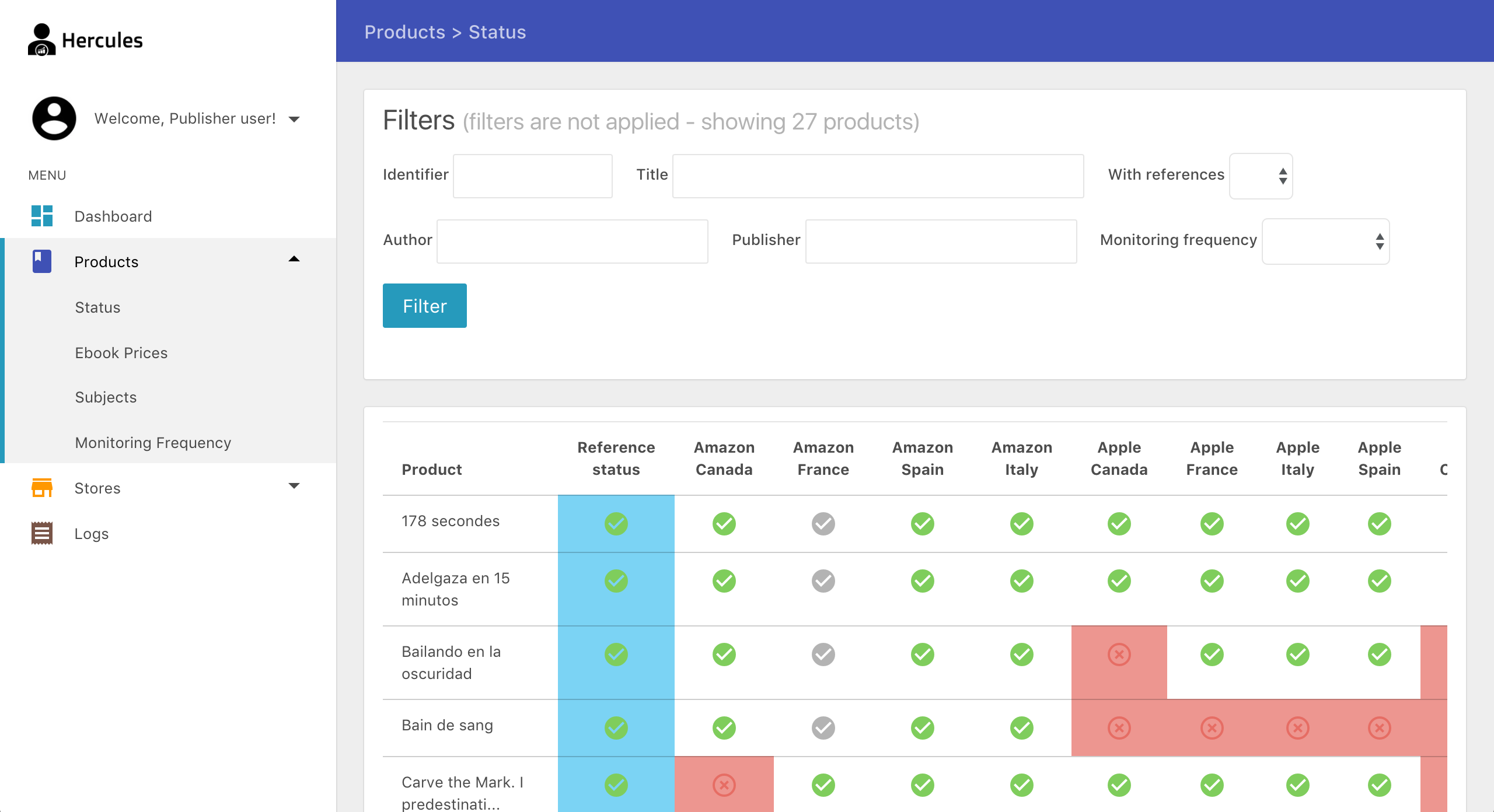Click gray check for 178 secondes Amazon France

coord(823,523)
